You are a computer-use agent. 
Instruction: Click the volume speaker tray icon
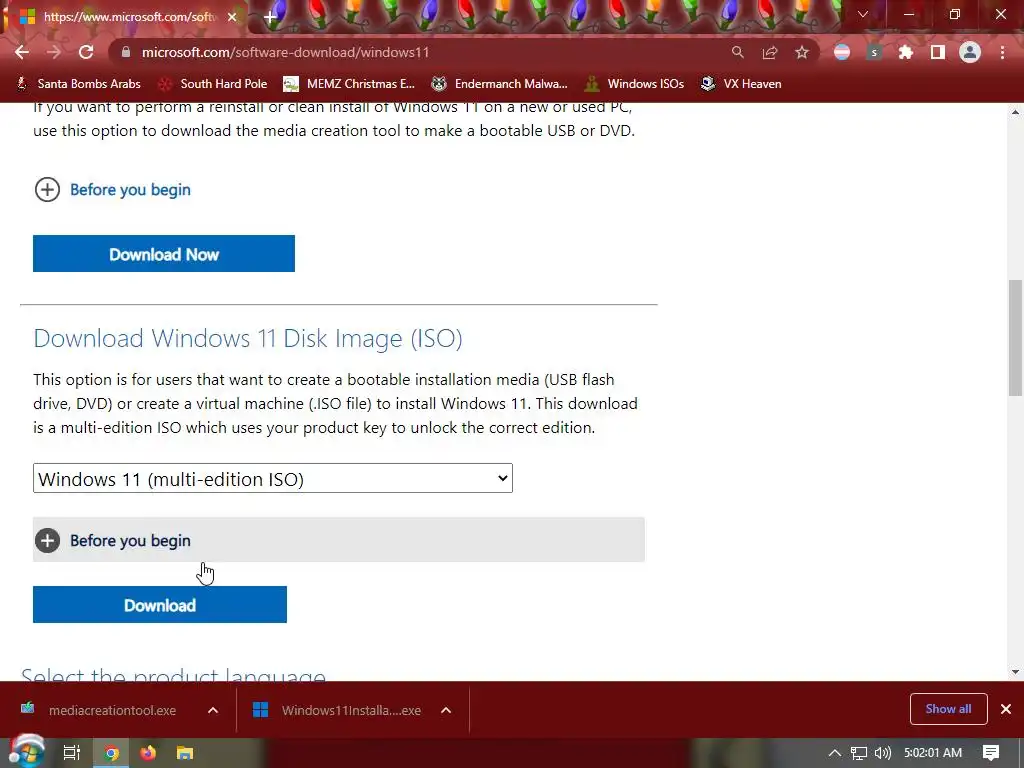(x=883, y=753)
